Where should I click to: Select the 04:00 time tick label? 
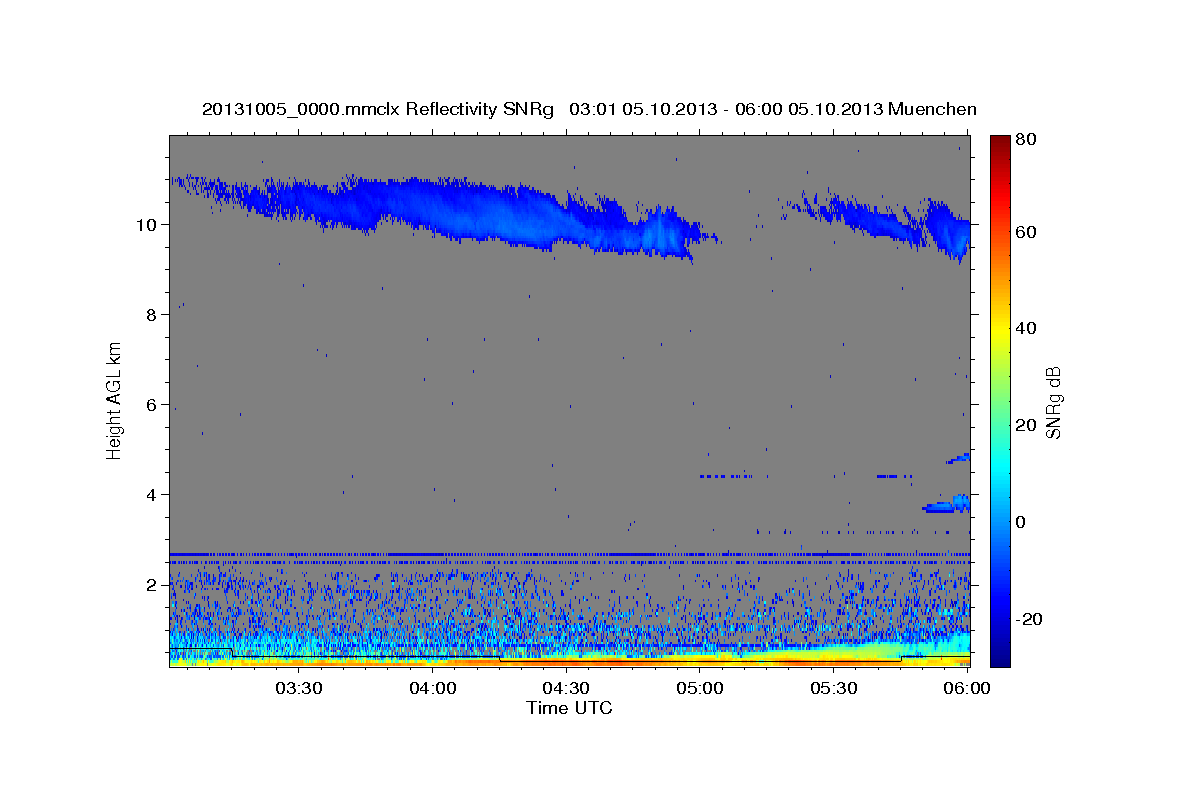click(432, 689)
